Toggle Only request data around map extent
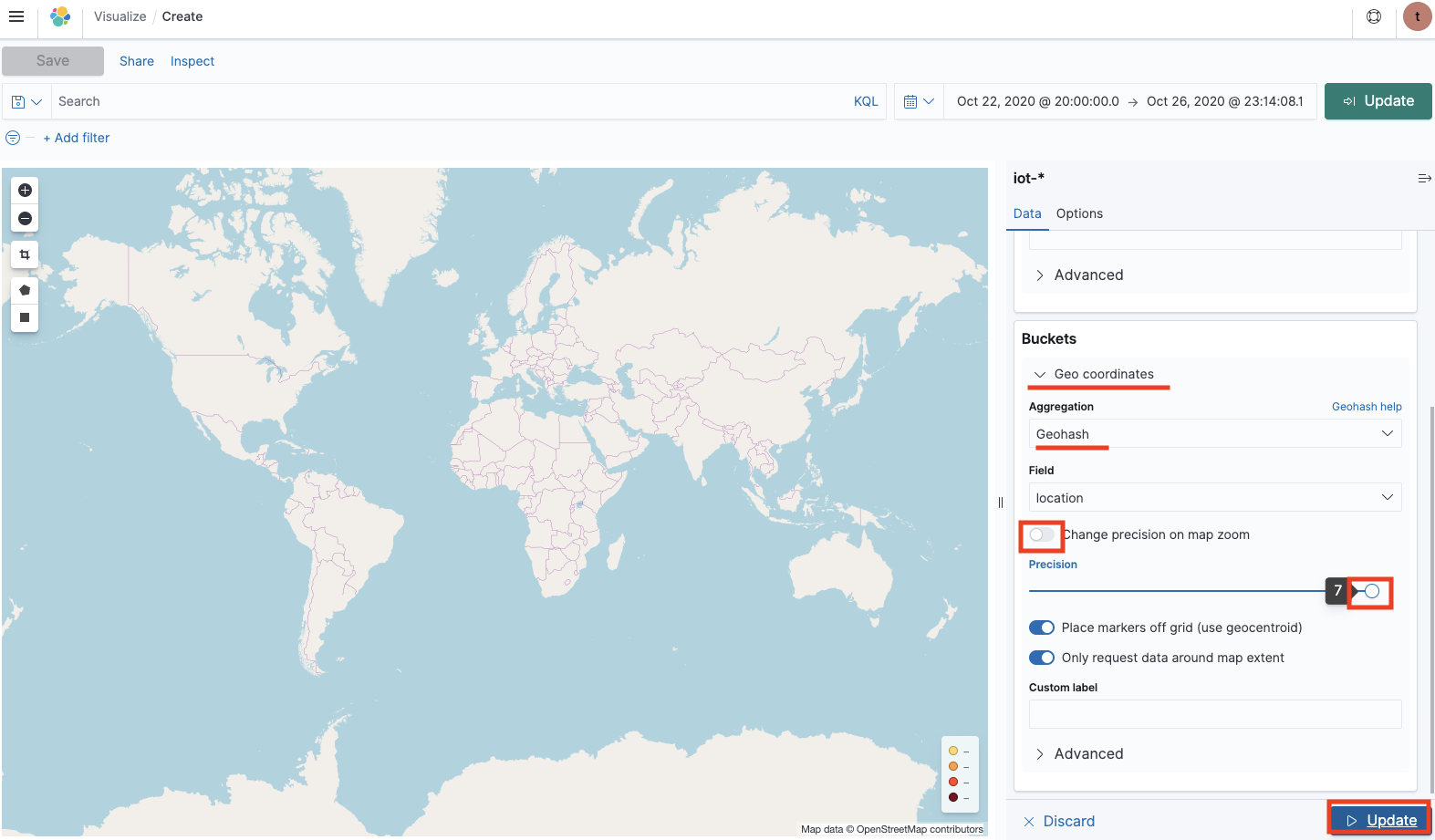 coord(1041,658)
